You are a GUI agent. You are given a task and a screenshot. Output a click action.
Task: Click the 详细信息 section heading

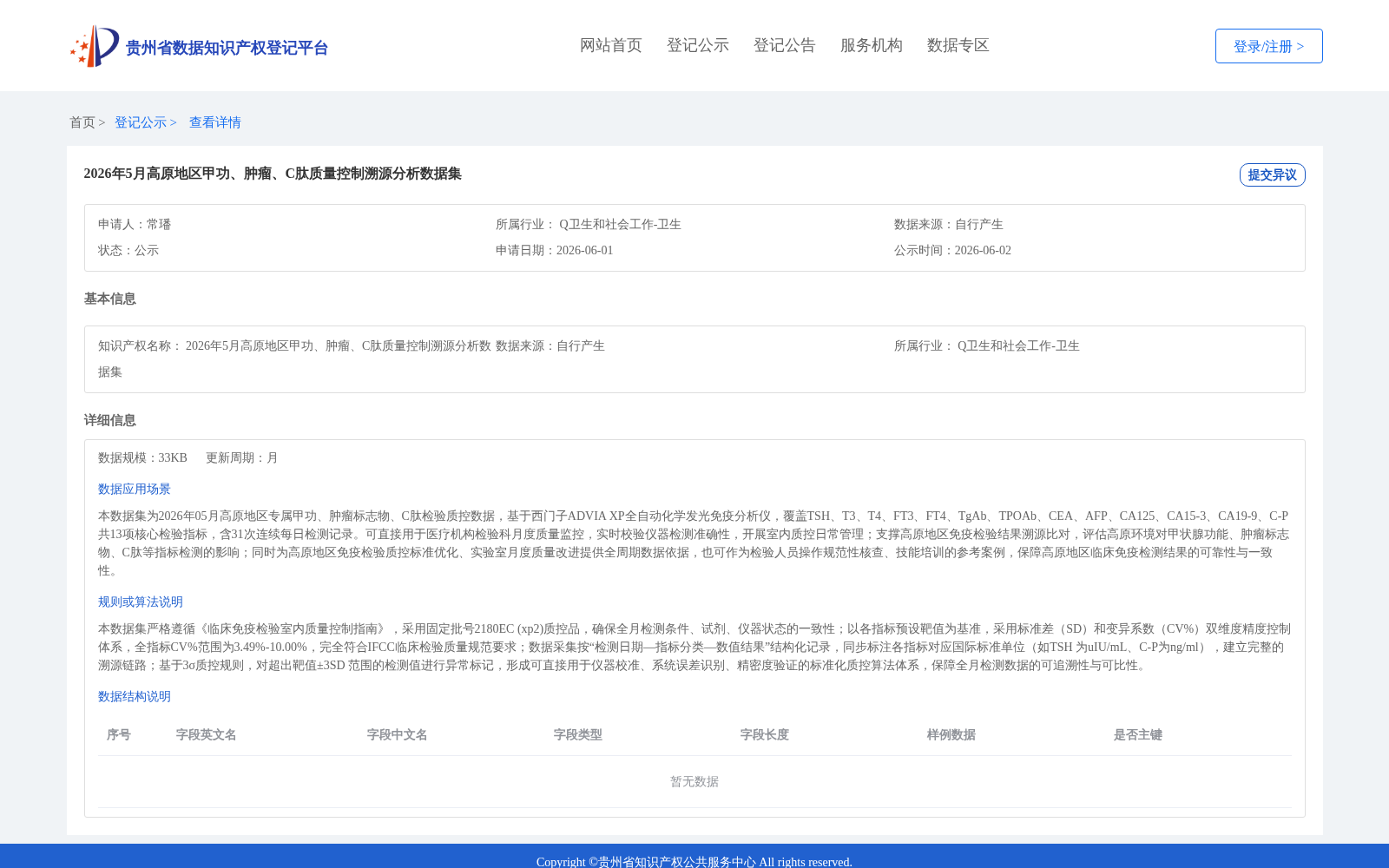point(110,420)
